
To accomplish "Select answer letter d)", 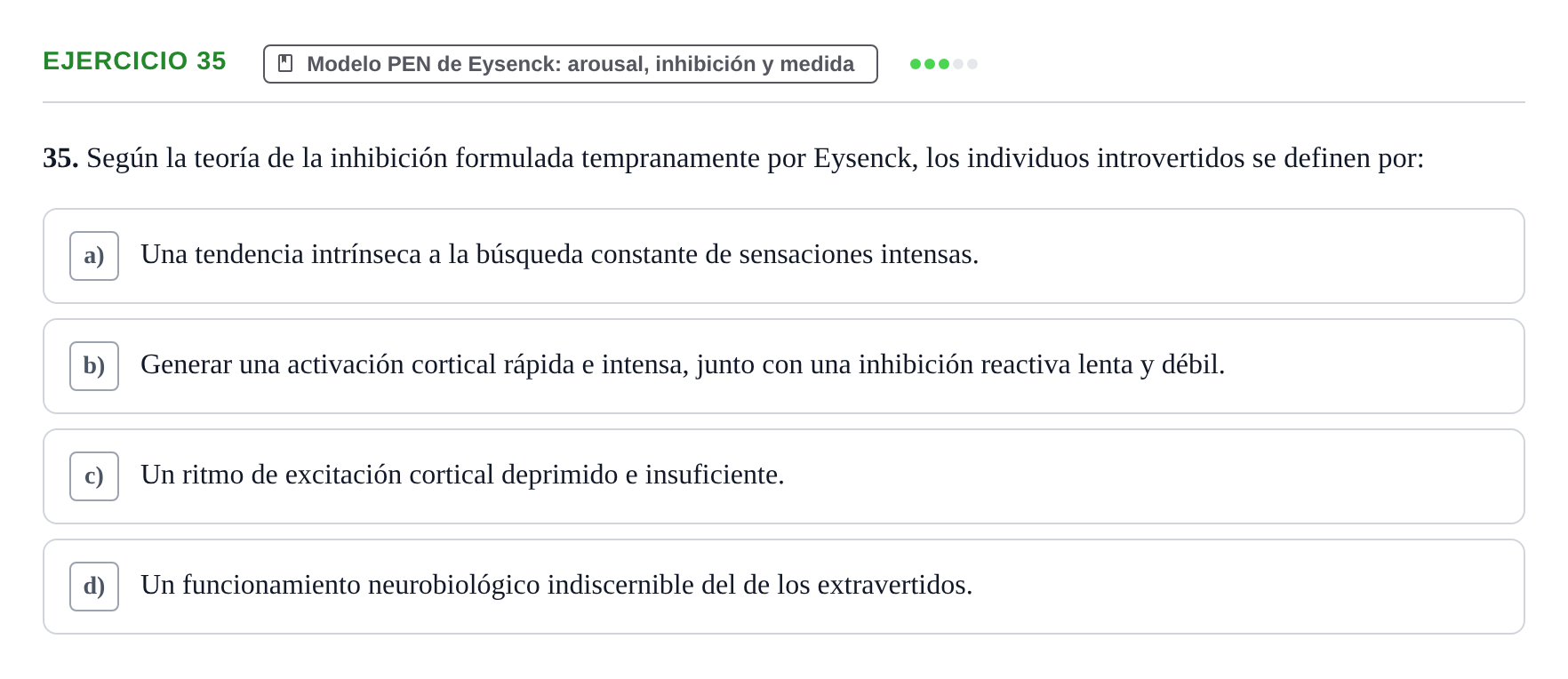I will click(x=94, y=587).
